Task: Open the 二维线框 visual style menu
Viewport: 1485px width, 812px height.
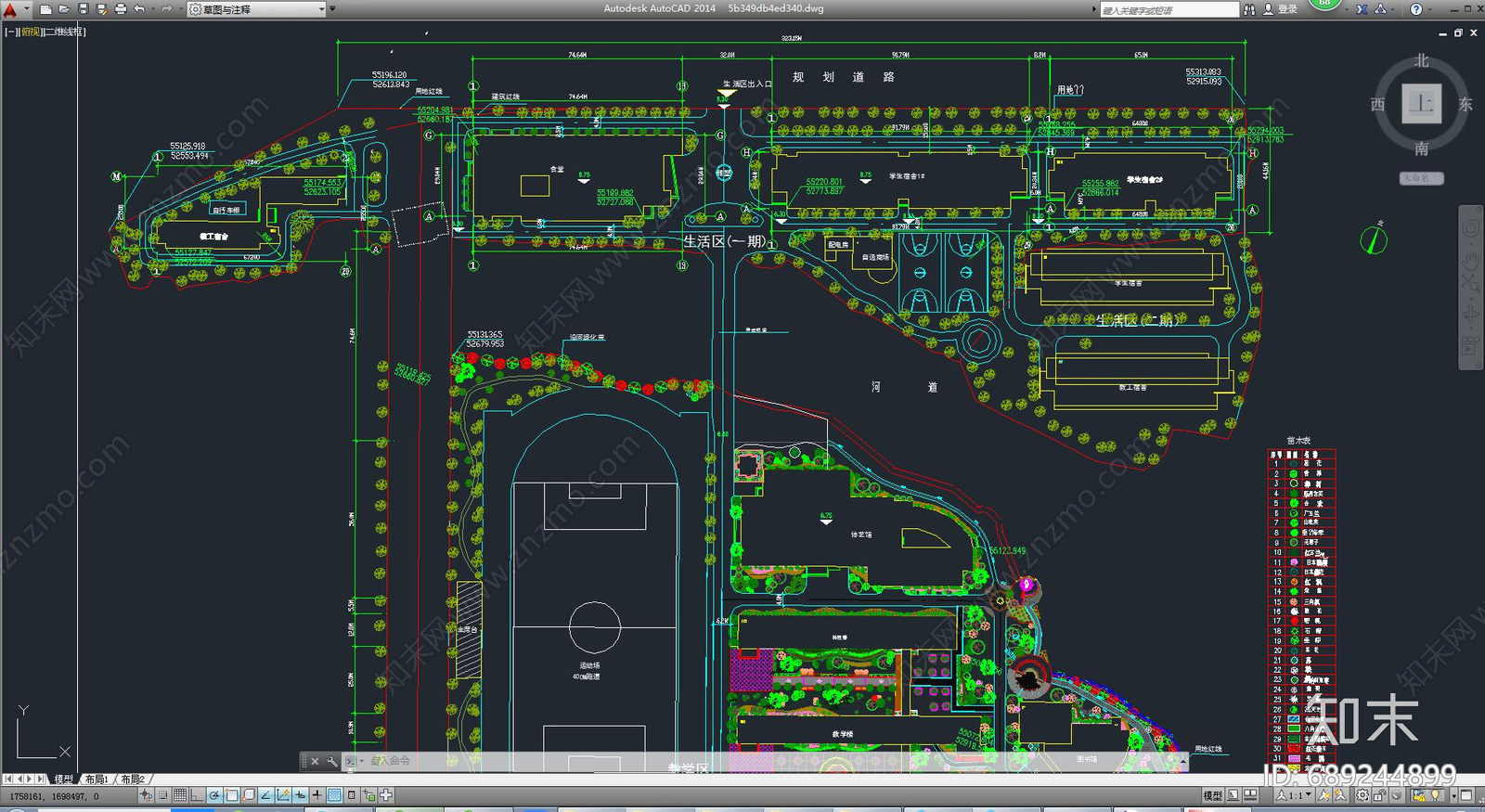Action: tap(65, 32)
